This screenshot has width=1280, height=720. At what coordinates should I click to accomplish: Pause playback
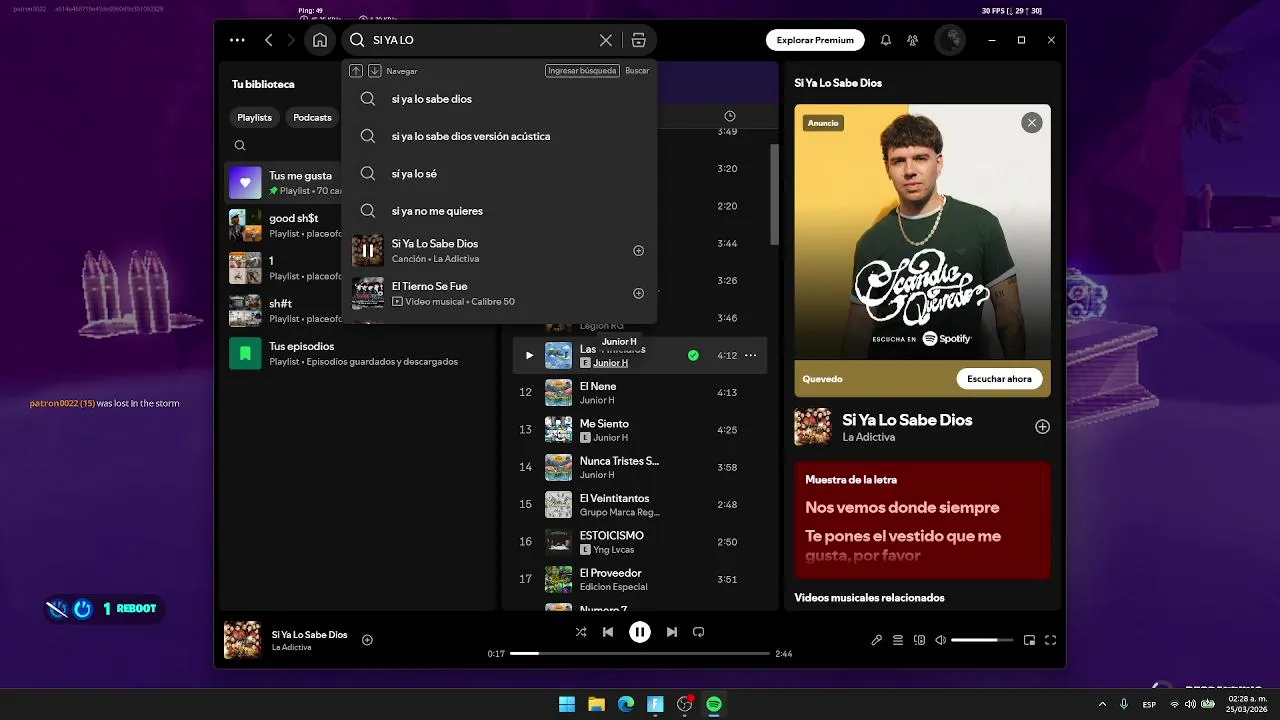(x=640, y=632)
